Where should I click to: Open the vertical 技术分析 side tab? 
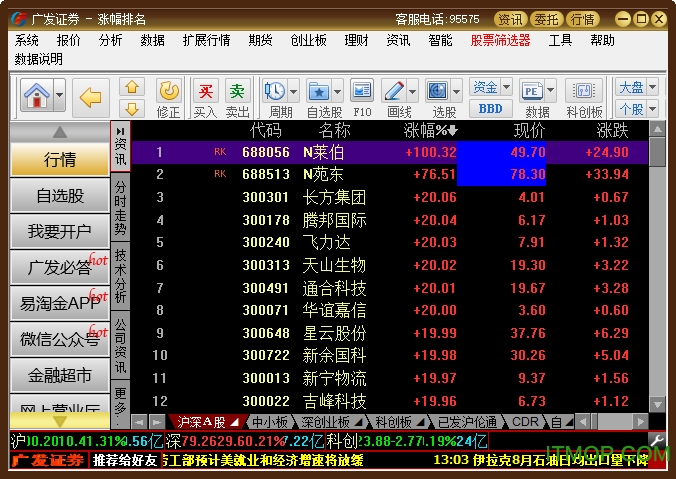click(x=120, y=276)
